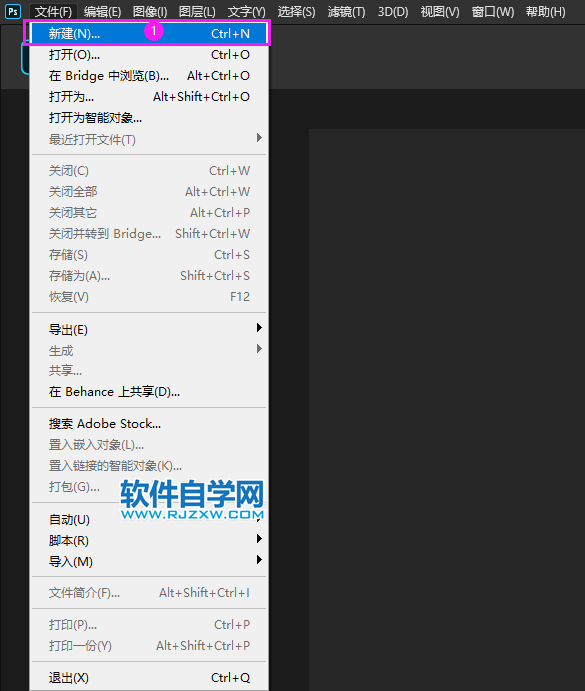Select the 打开为... menu entry

[149, 97]
